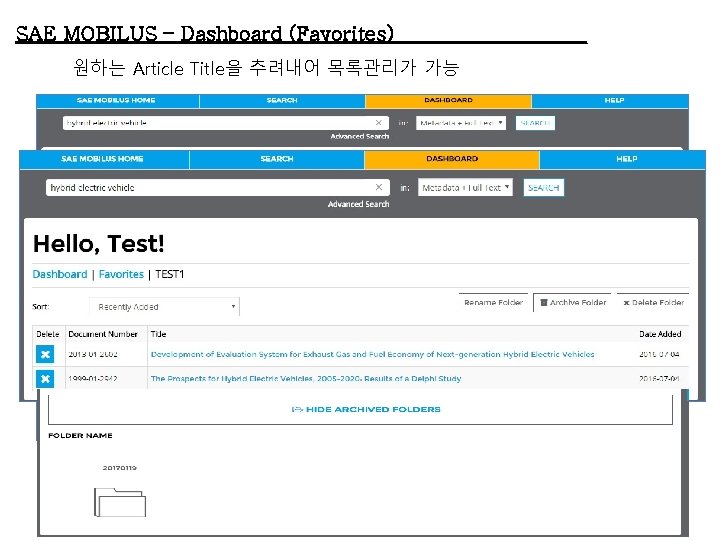This screenshot has width=720, height=540.
Task: Click the Rename Folder button
Action: (493, 302)
